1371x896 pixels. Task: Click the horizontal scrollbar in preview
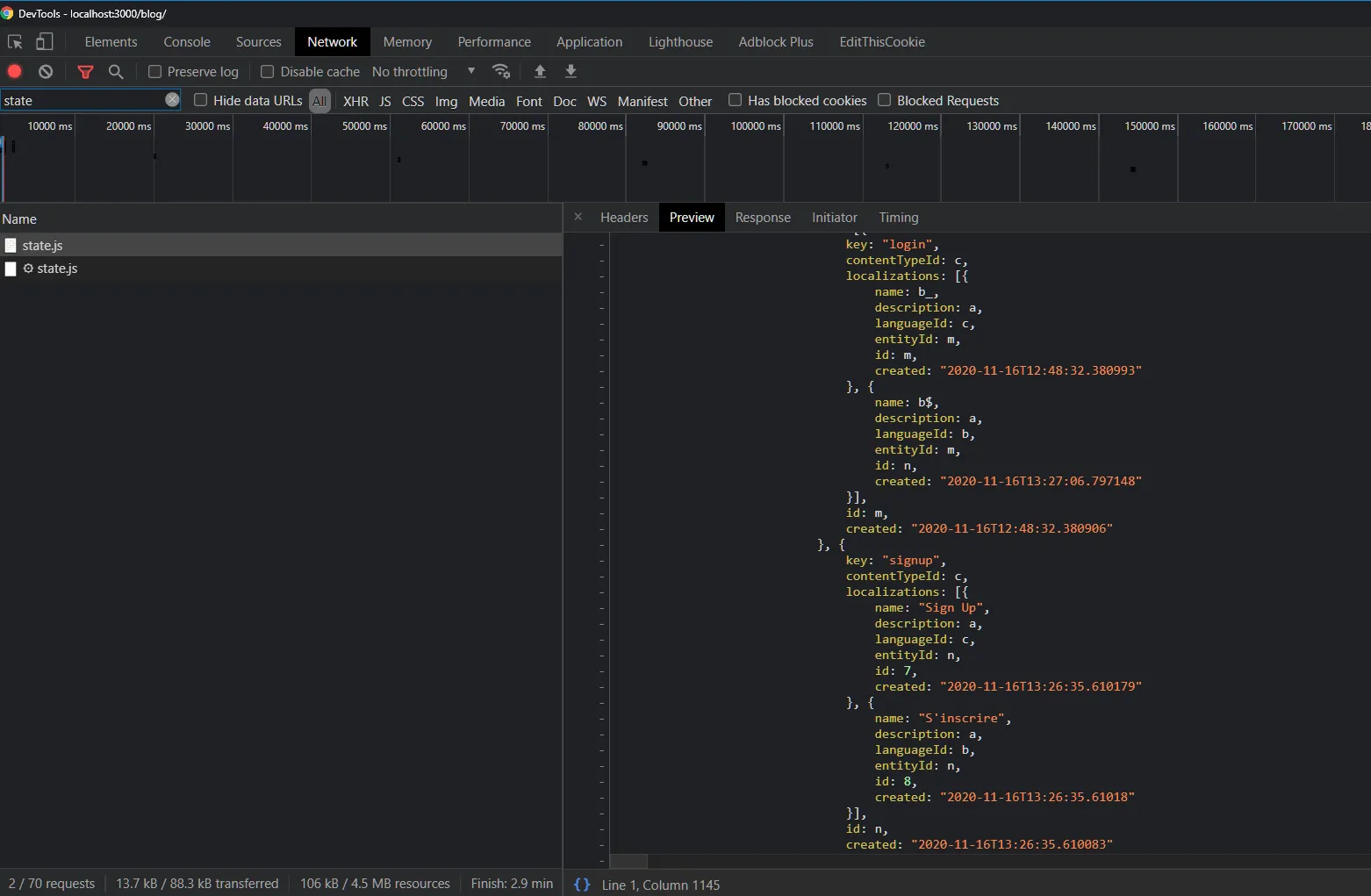point(628,862)
